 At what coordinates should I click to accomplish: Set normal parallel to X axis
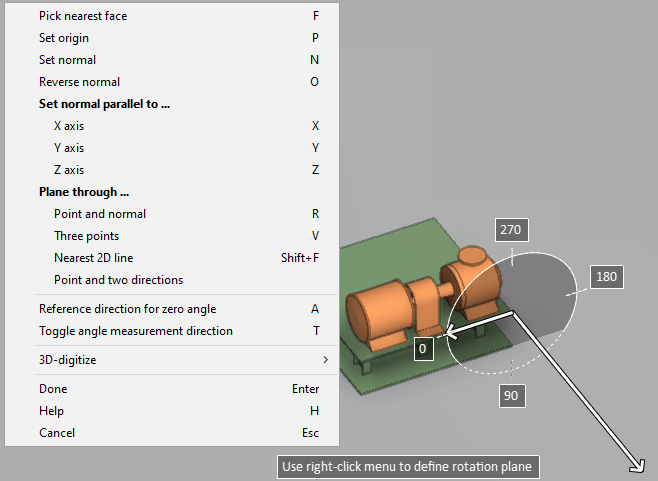68,126
